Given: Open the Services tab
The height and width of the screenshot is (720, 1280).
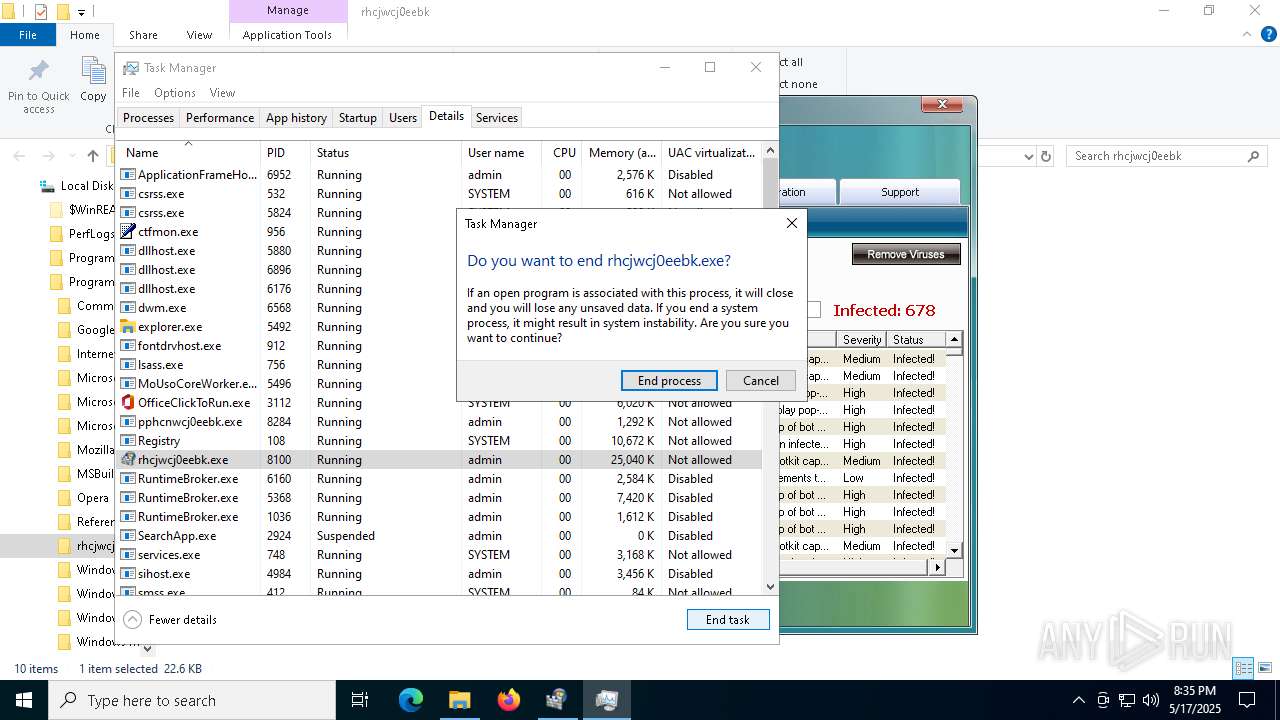Looking at the screenshot, I should (x=497, y=117).
